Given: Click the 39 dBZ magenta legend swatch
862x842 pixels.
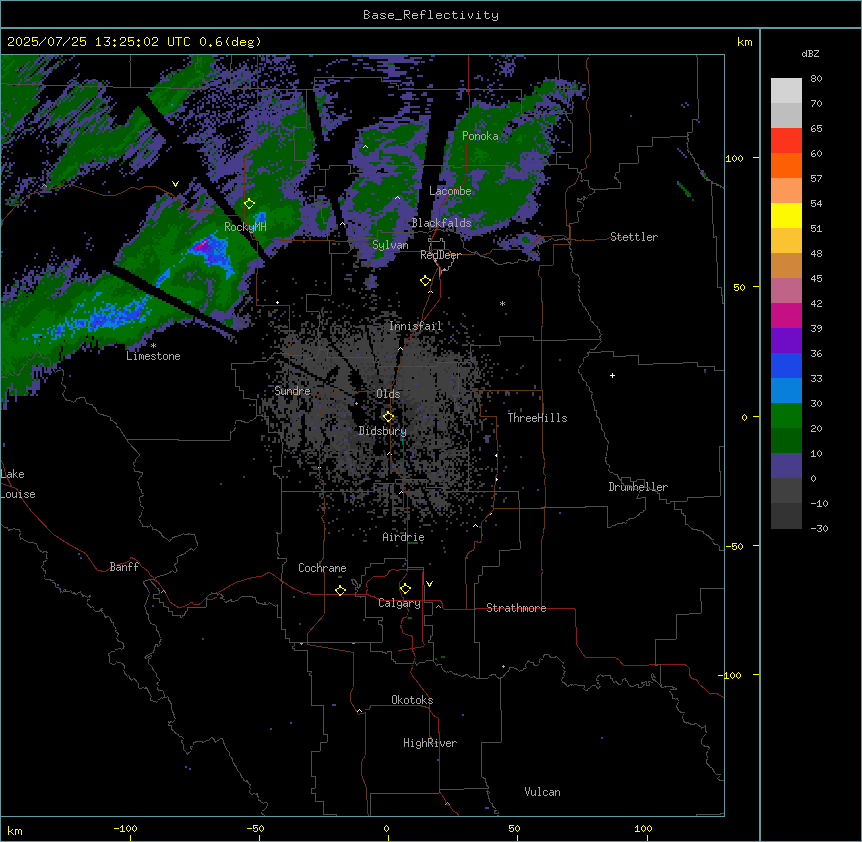Looking at the screenshot, I should pyautogui.click(x=786, y=315).
